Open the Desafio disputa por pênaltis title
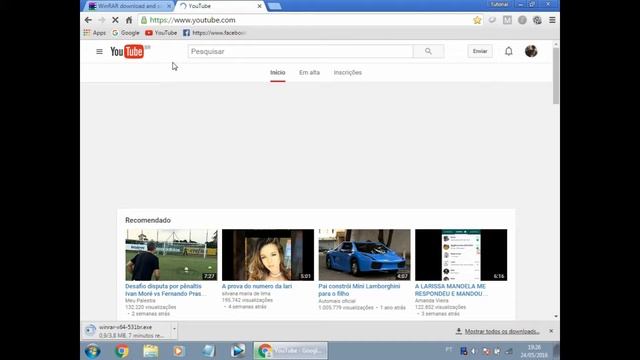Viewport: 640px width, 360px height. [165, 290]
